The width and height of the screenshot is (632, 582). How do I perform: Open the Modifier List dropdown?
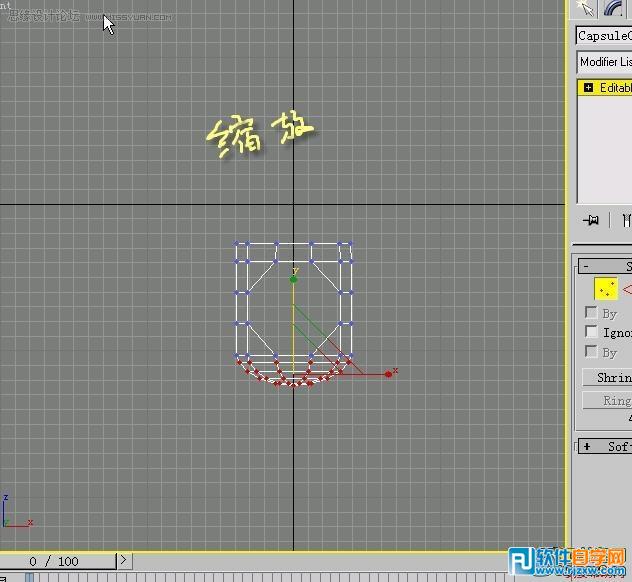[x=604, y=62]
